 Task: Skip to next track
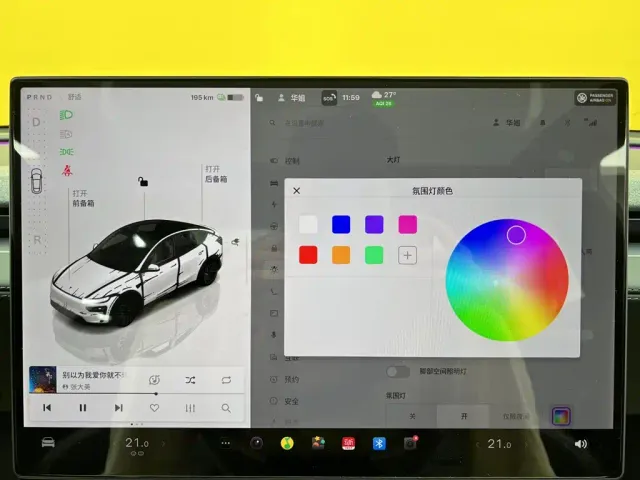point(118,408)
